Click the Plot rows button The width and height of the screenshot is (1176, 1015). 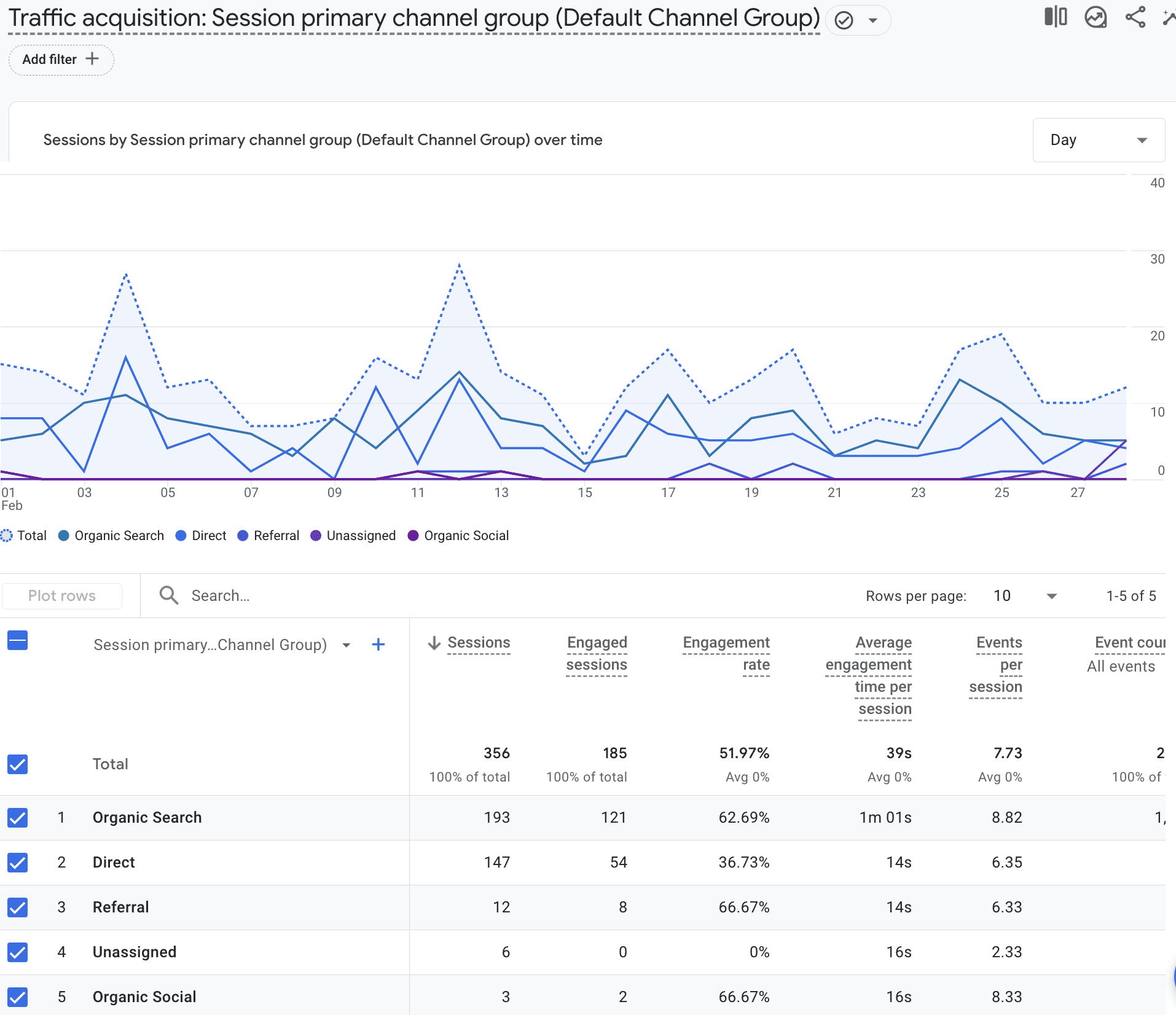coord(62,596)
